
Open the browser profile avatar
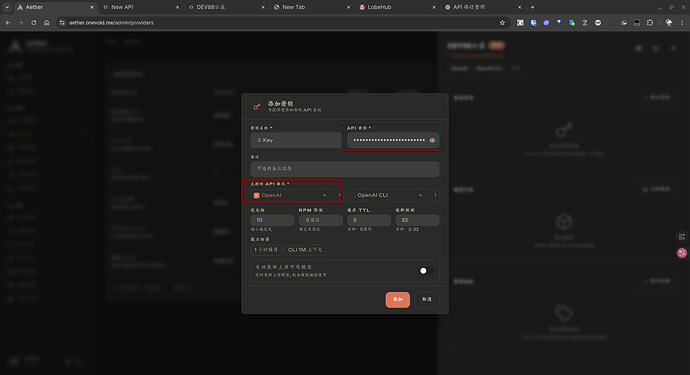(x=669, y=22)
